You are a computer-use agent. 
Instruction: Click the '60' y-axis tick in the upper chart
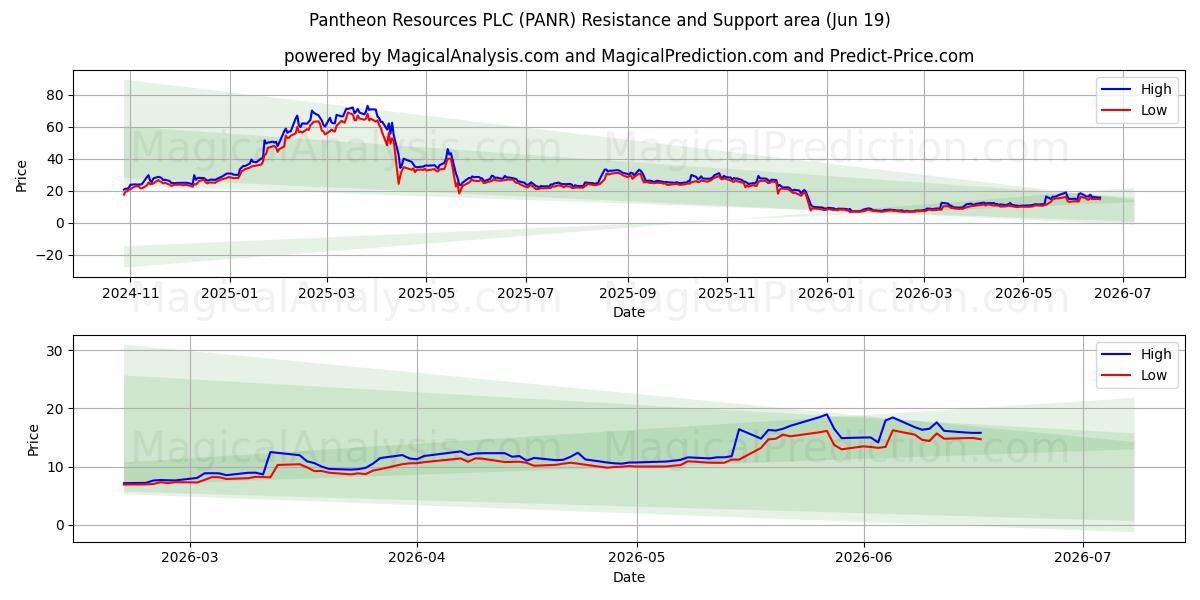point(57,127)
